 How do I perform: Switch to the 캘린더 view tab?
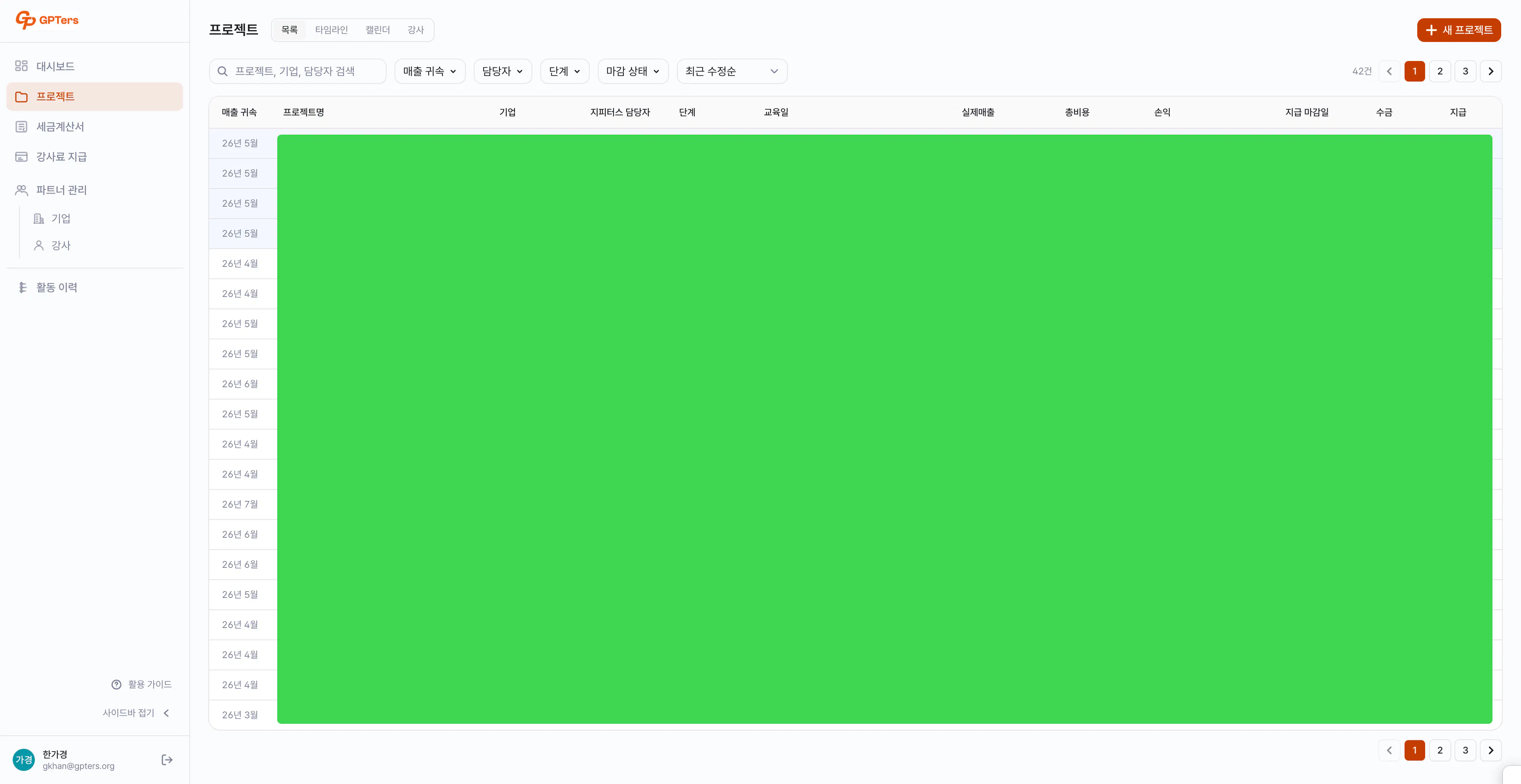click(378, 30)
